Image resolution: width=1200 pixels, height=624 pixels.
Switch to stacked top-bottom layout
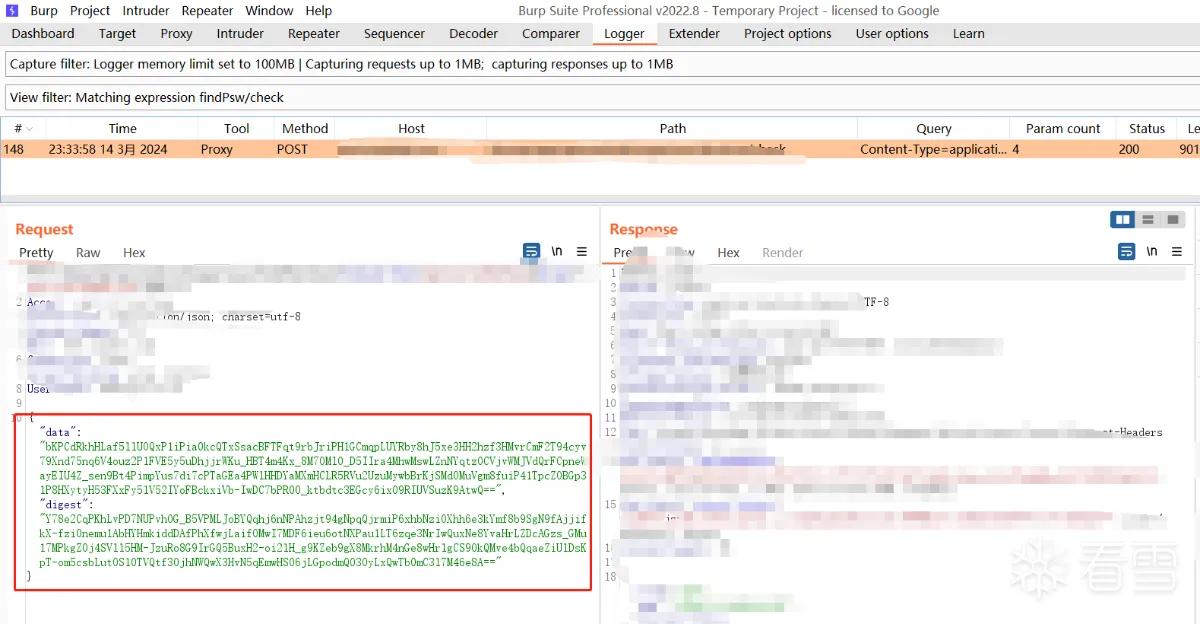[1148, 219]
